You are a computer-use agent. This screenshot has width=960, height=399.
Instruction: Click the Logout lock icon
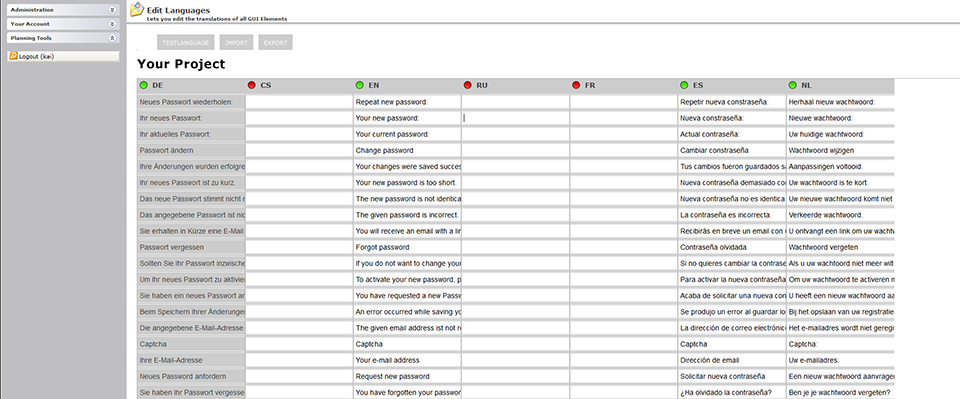tap(13, 56)
